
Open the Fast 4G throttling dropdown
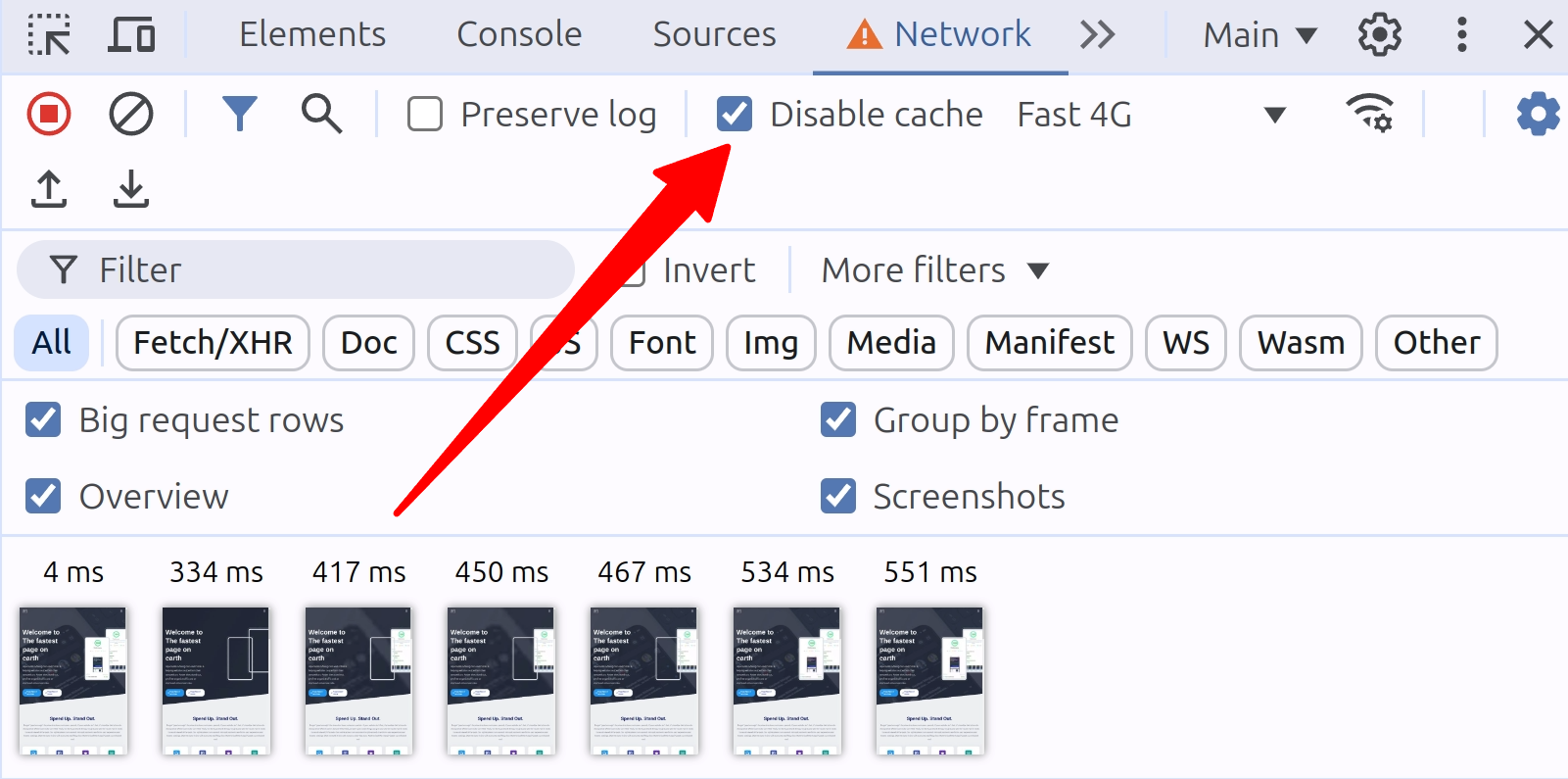1152,115
